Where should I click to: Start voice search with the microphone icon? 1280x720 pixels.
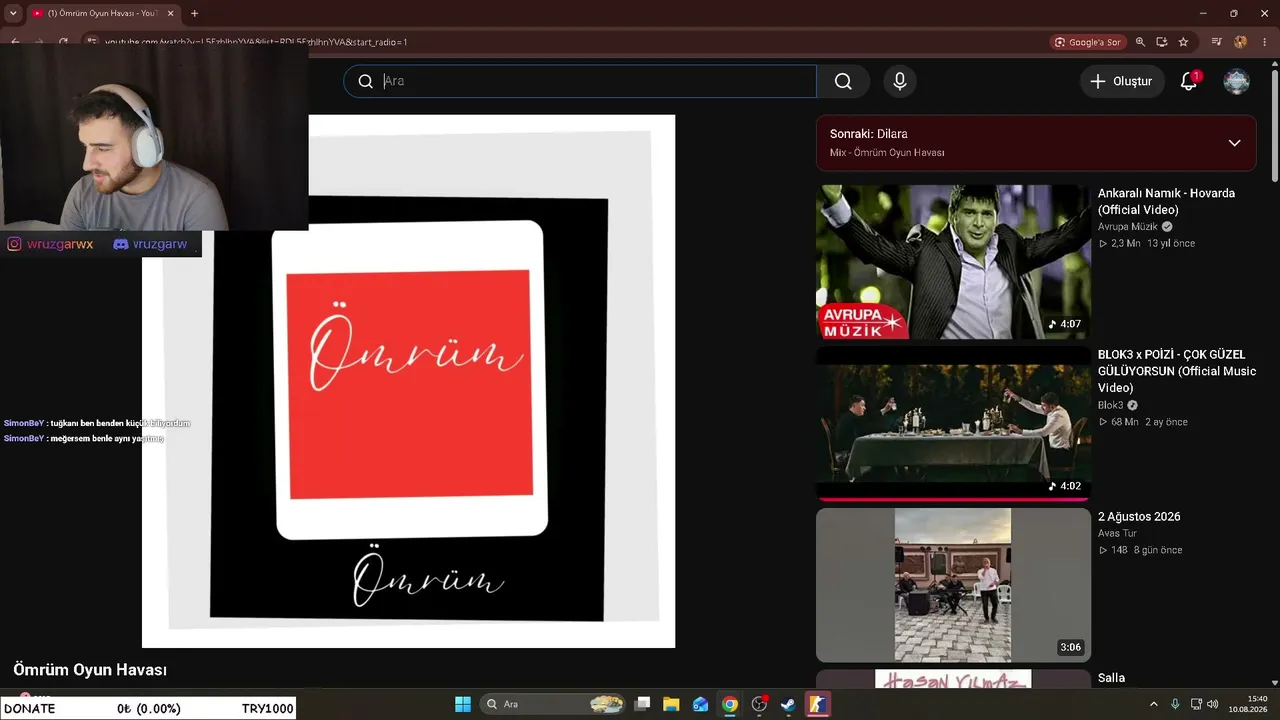pyautogui.click(x=900, y=81)
